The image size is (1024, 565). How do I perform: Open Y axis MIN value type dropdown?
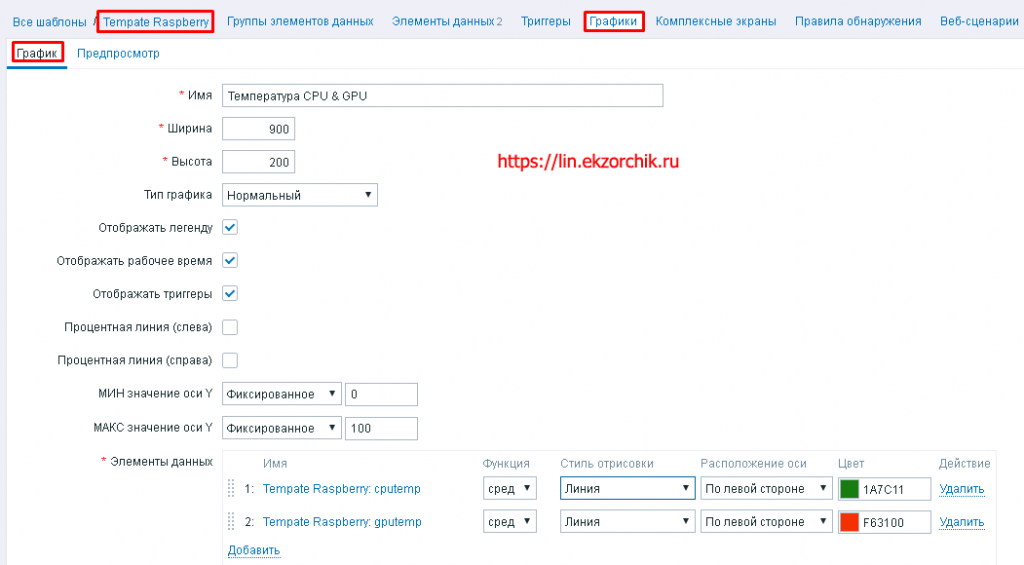click(281, 394)
